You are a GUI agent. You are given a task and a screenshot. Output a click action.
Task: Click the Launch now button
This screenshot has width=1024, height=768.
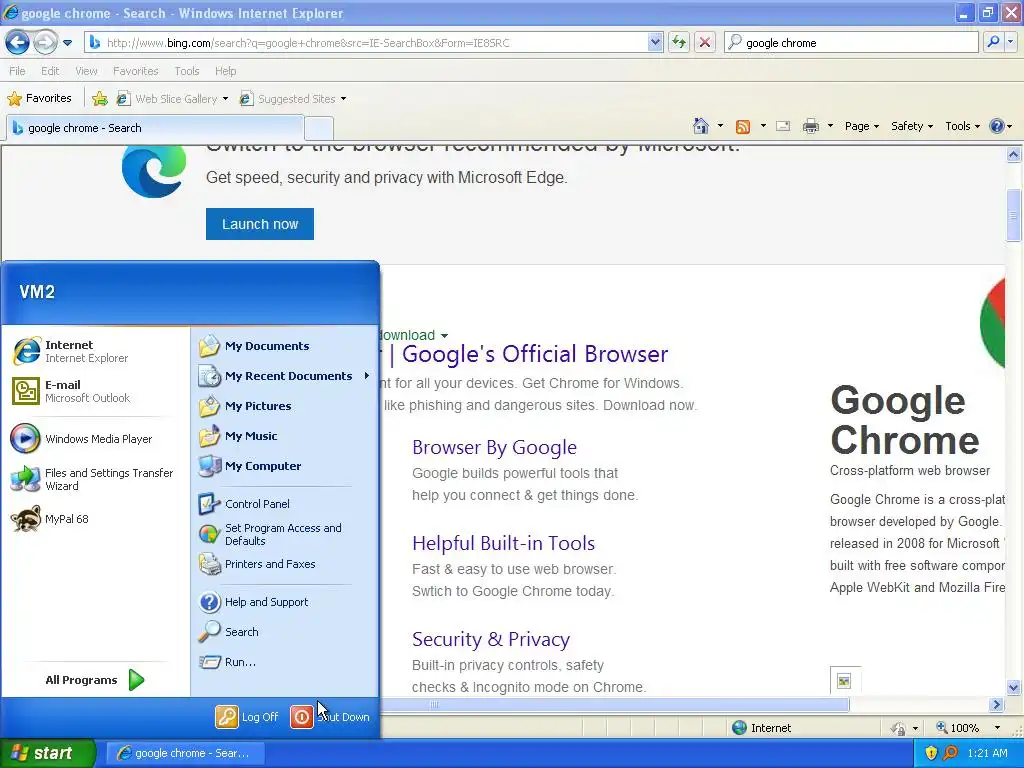coord(260,224)
